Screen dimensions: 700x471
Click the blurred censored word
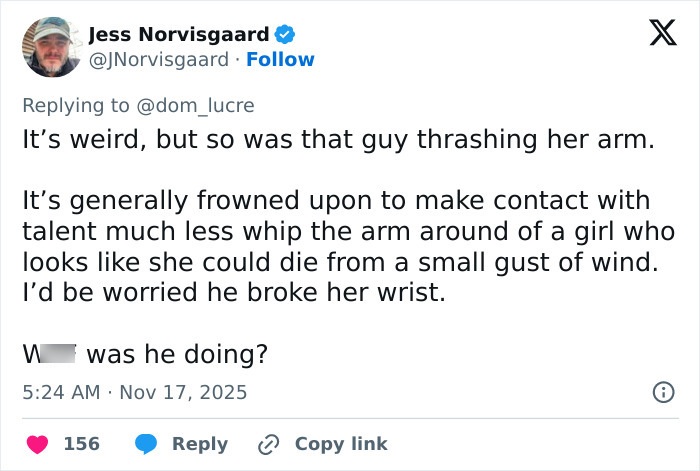pos(58,354)
